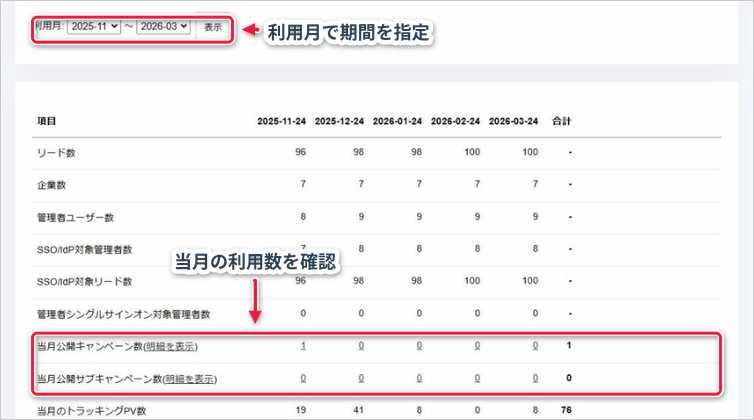Click sub-campaign count 0 under 2026-02-24
The width and height of the screenshot is (754, 420).
(x=477, y=378)
